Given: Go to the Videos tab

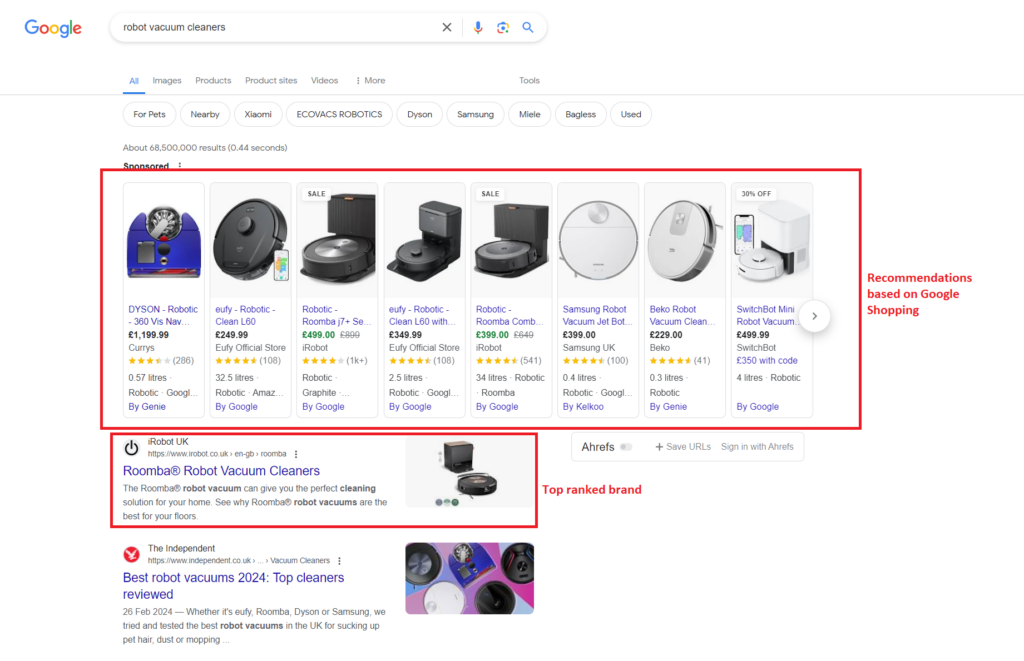Looking at the screenshot, I should pyautogui.click(x=325, y=80).
